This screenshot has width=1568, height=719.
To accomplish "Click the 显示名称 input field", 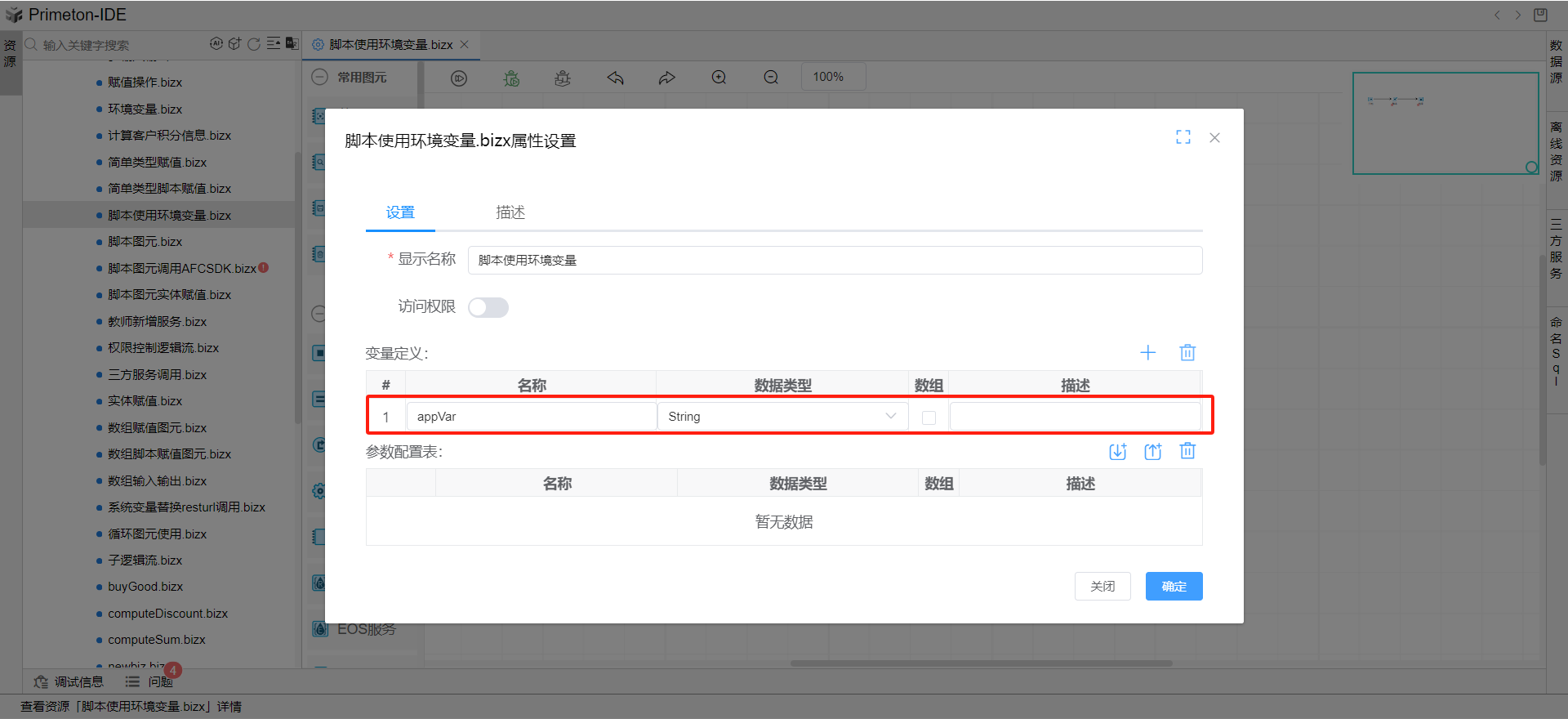I will pos(834,260).
